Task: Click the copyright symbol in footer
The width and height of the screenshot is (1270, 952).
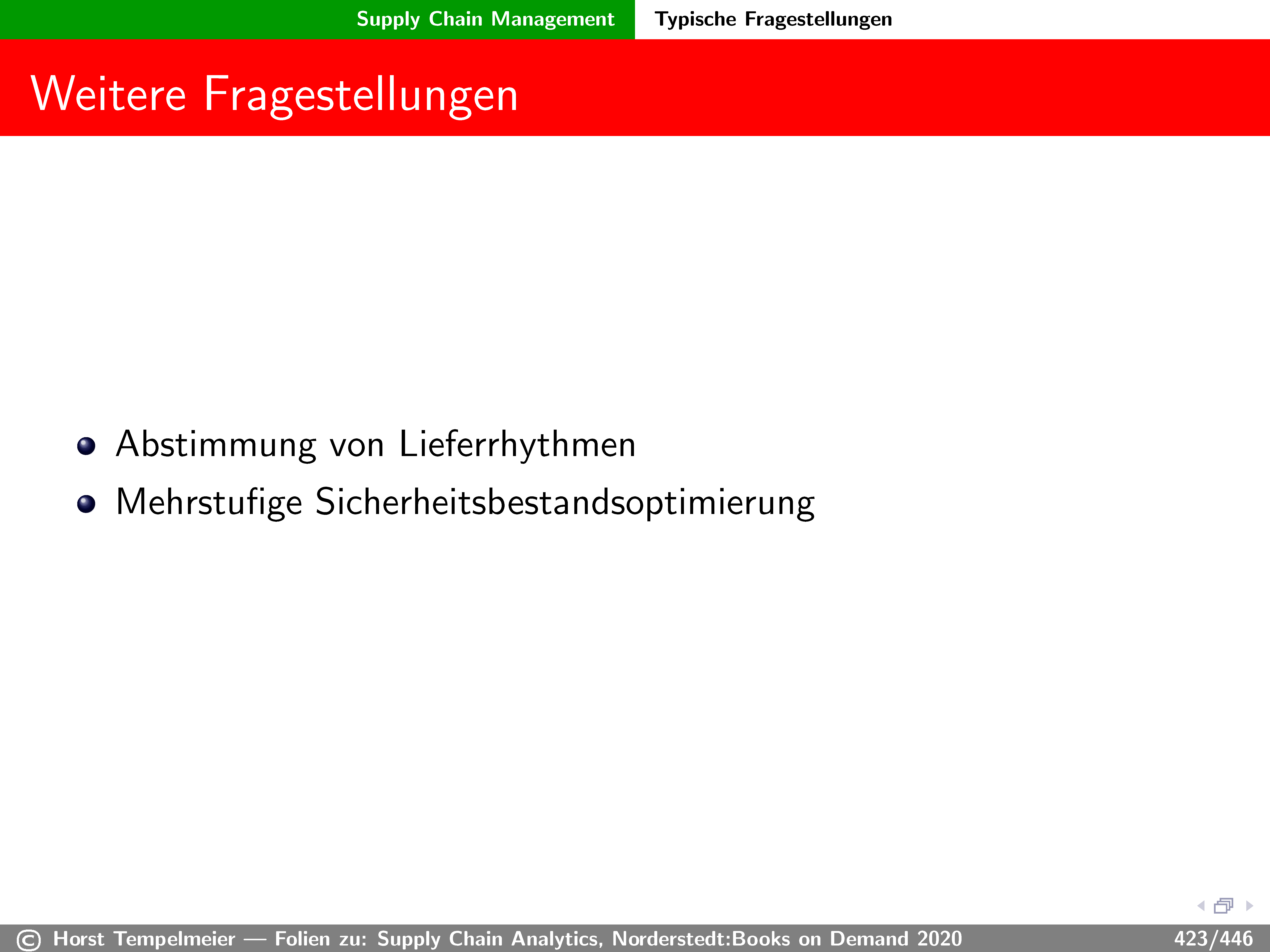Action: [x=29, y=940]
